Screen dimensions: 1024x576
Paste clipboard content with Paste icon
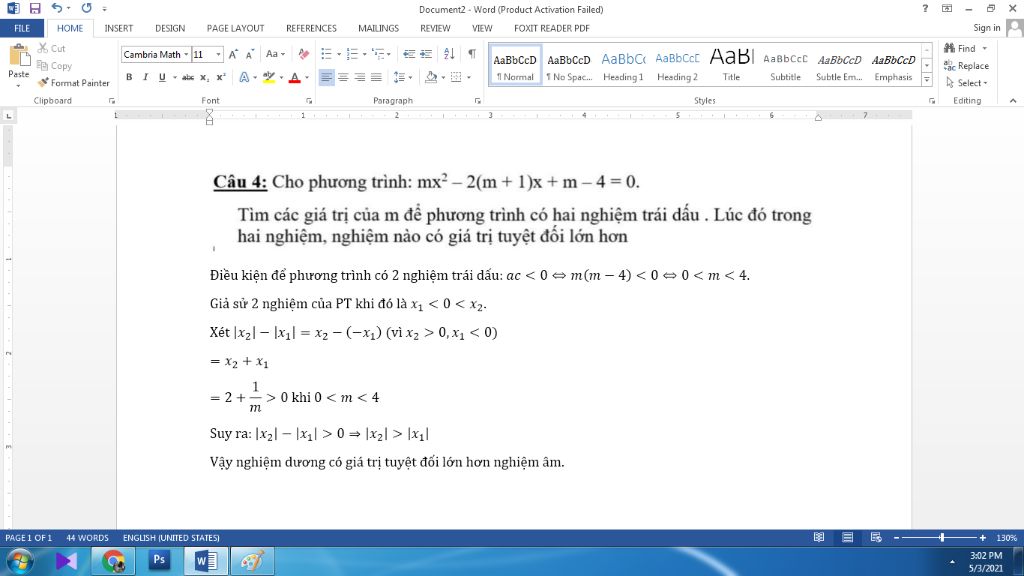18,57
